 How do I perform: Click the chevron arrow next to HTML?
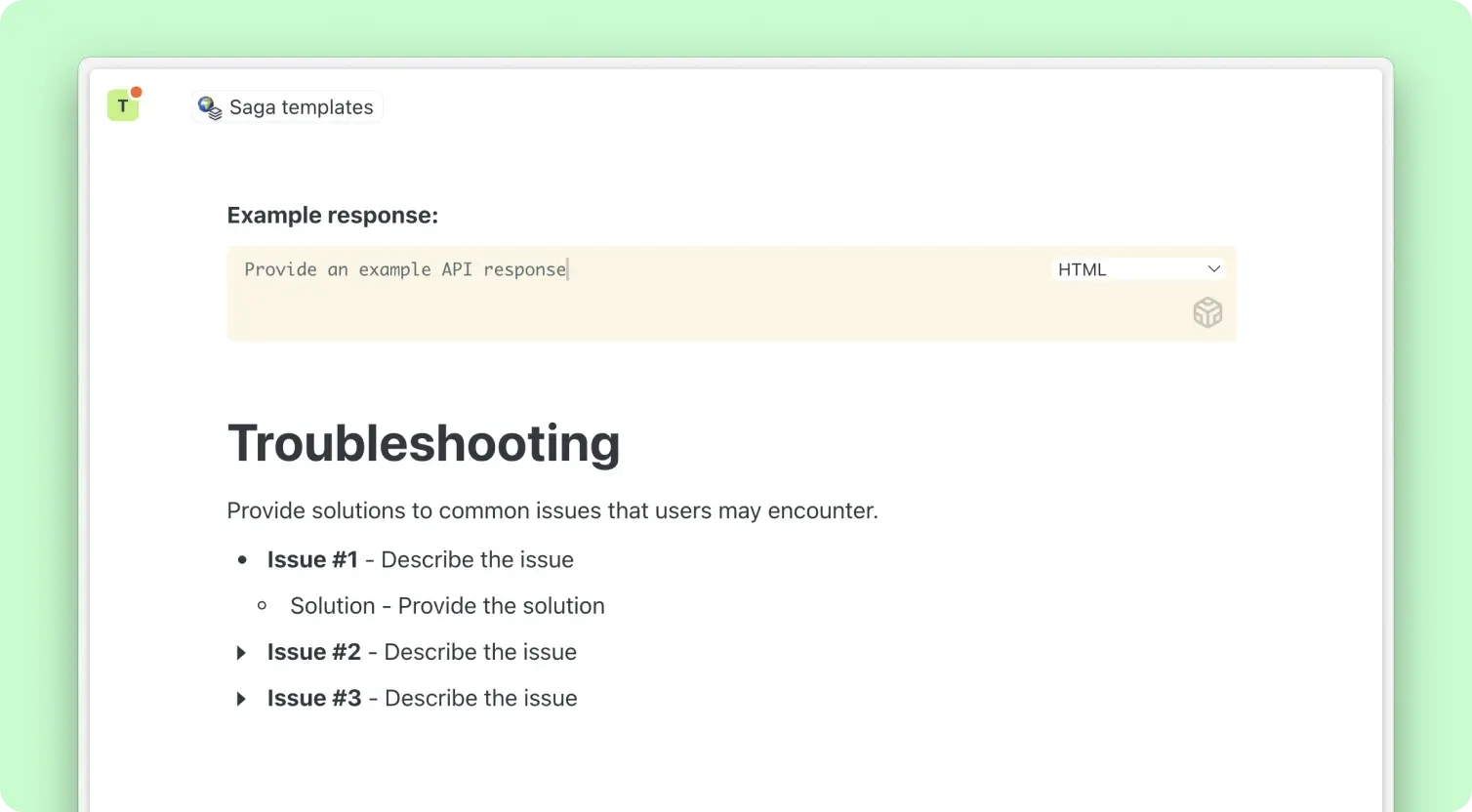1213,269
